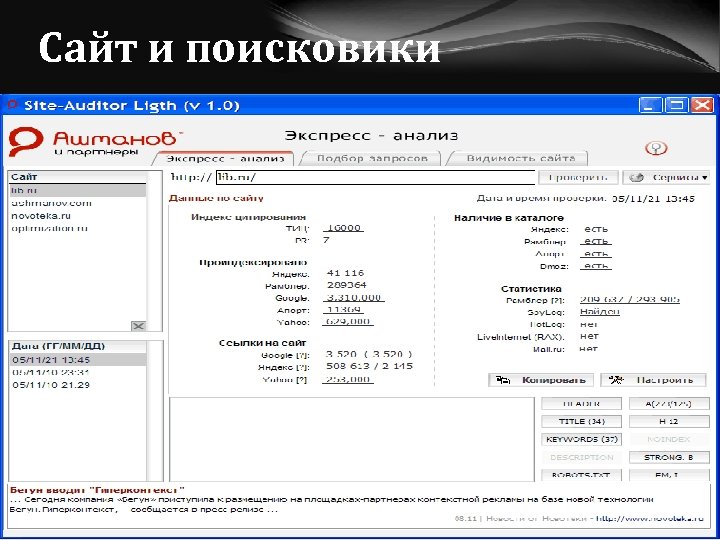Click the Проверить button
Viewport: 720px width, 540px height.
tap(578, 177)
